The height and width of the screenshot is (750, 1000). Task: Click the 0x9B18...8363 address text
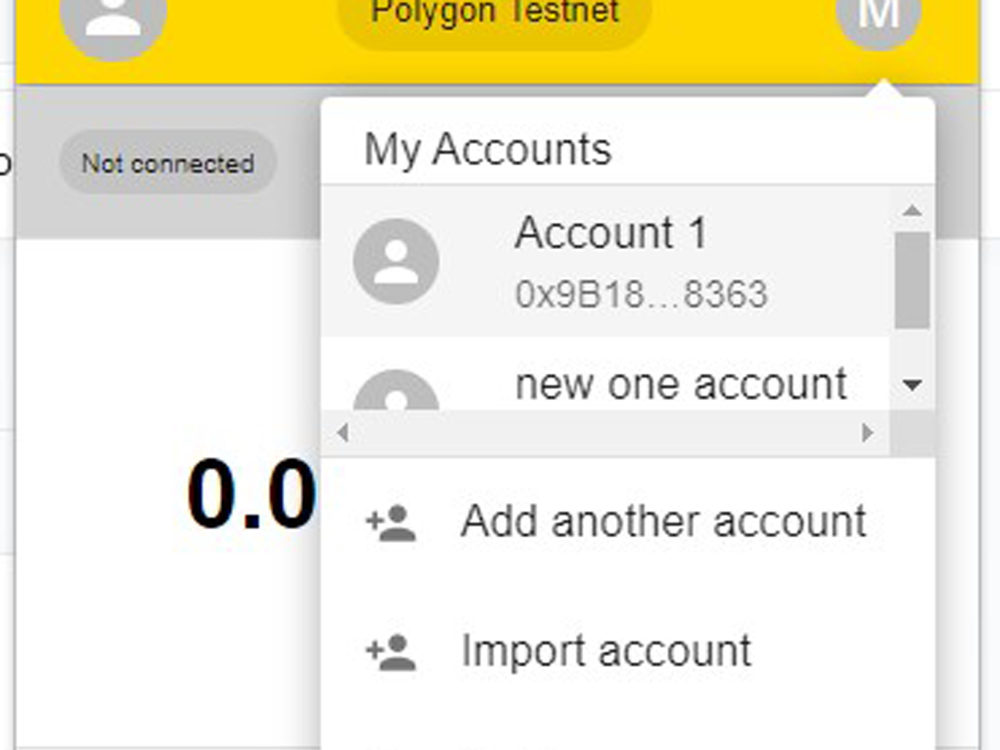[x=641, y=295]
